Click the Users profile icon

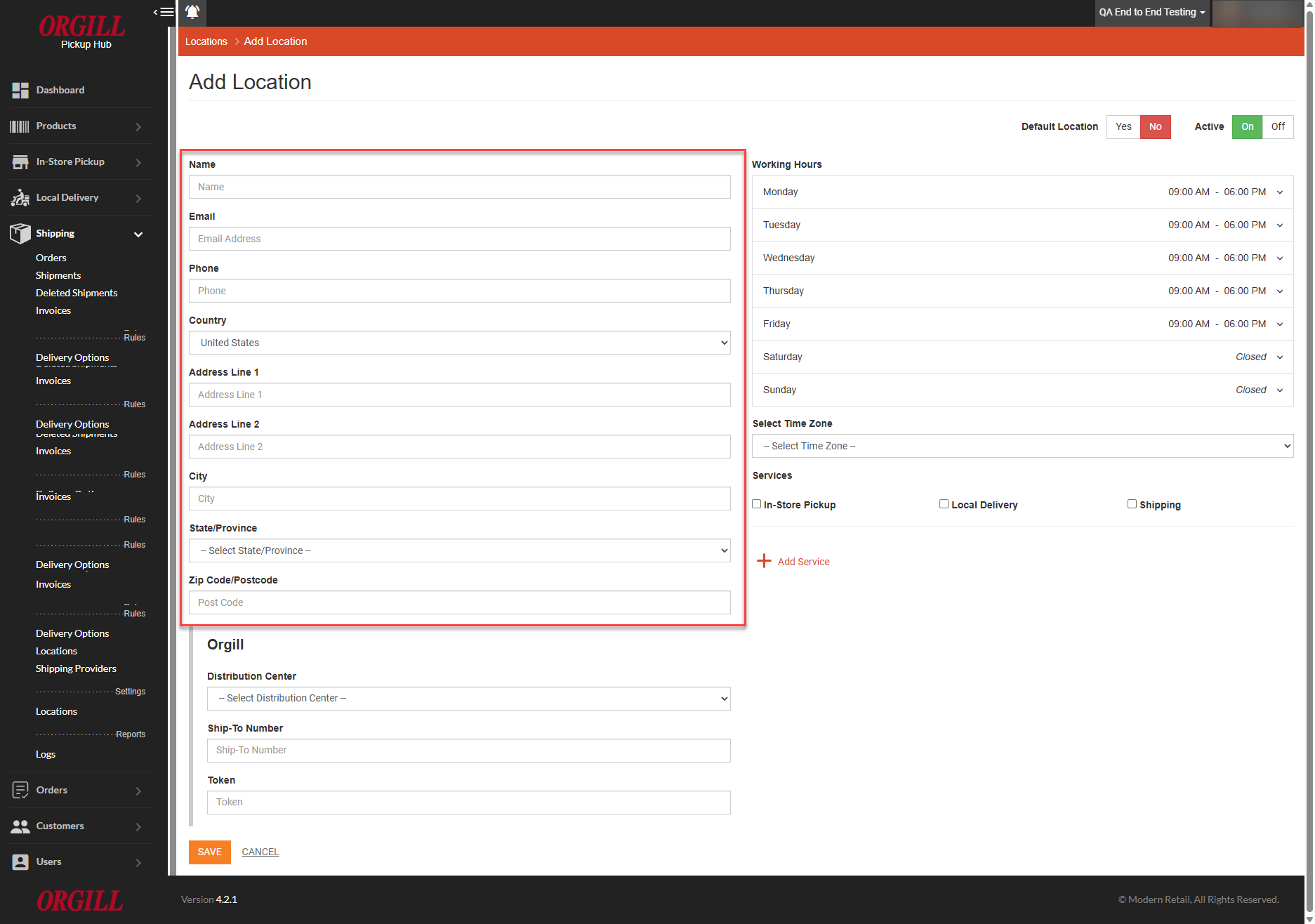tap(20, 862)
